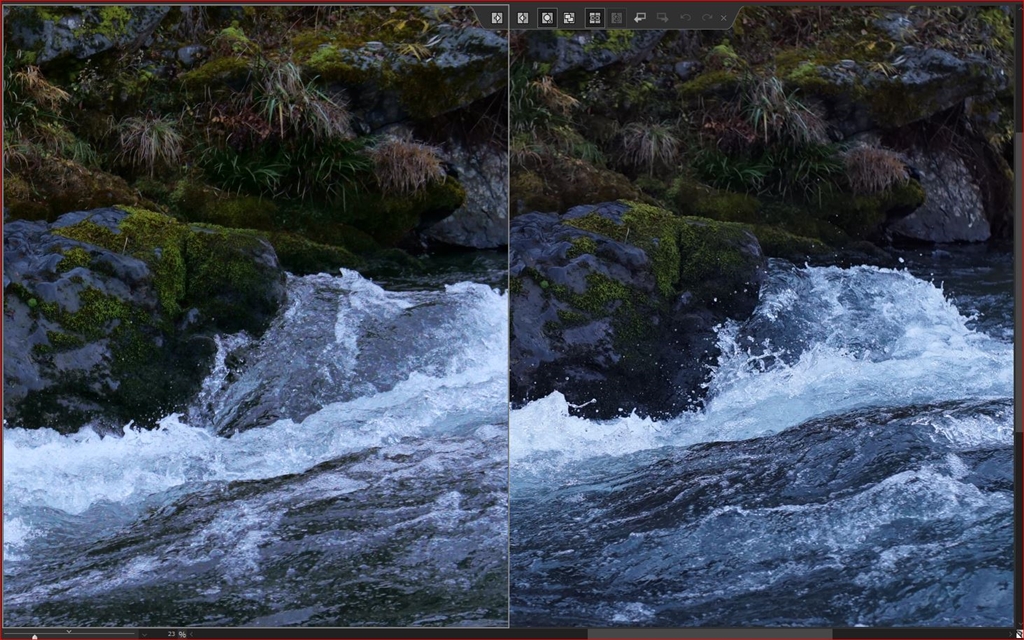
Task: Click the left-pointing arrow previous image icon
Action: tap(640, 18)
